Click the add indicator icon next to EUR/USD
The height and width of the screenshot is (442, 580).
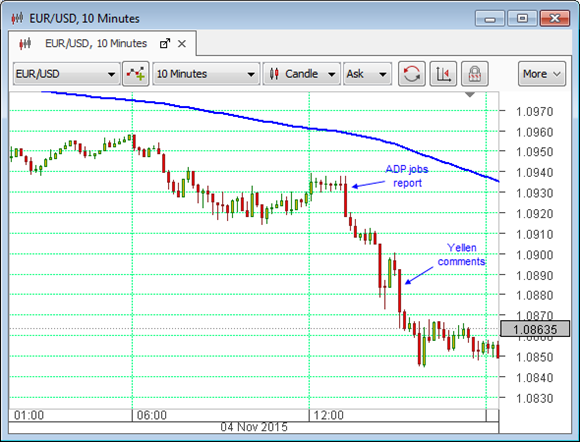click(136, 74)
